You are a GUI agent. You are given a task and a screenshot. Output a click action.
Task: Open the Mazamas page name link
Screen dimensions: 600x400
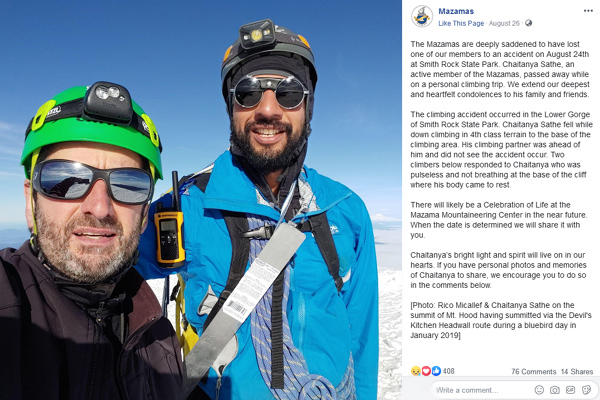point(456,11)
